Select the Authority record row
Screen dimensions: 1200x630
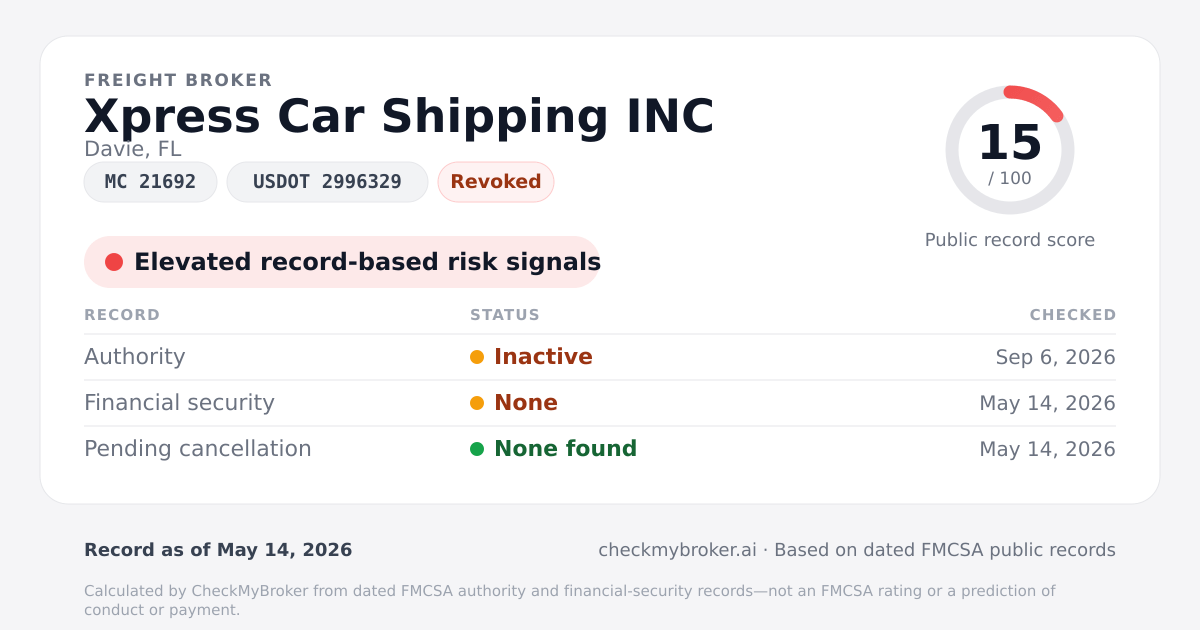coord(600,357)
